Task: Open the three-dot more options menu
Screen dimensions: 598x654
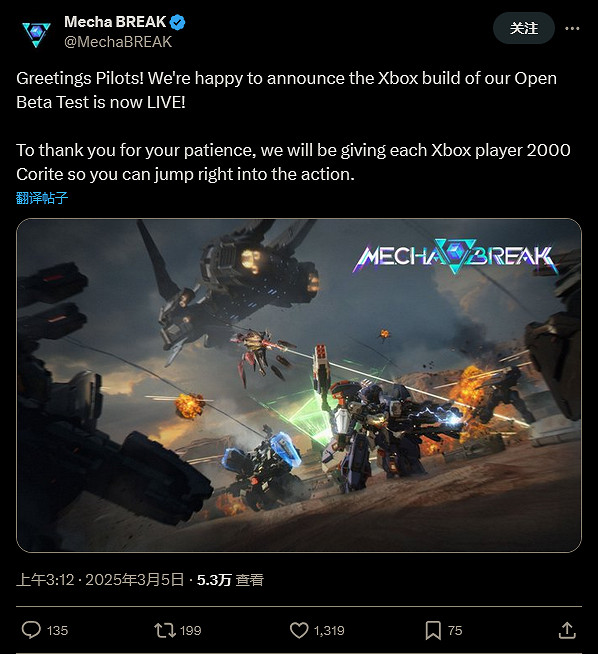Action: (572, 28)
